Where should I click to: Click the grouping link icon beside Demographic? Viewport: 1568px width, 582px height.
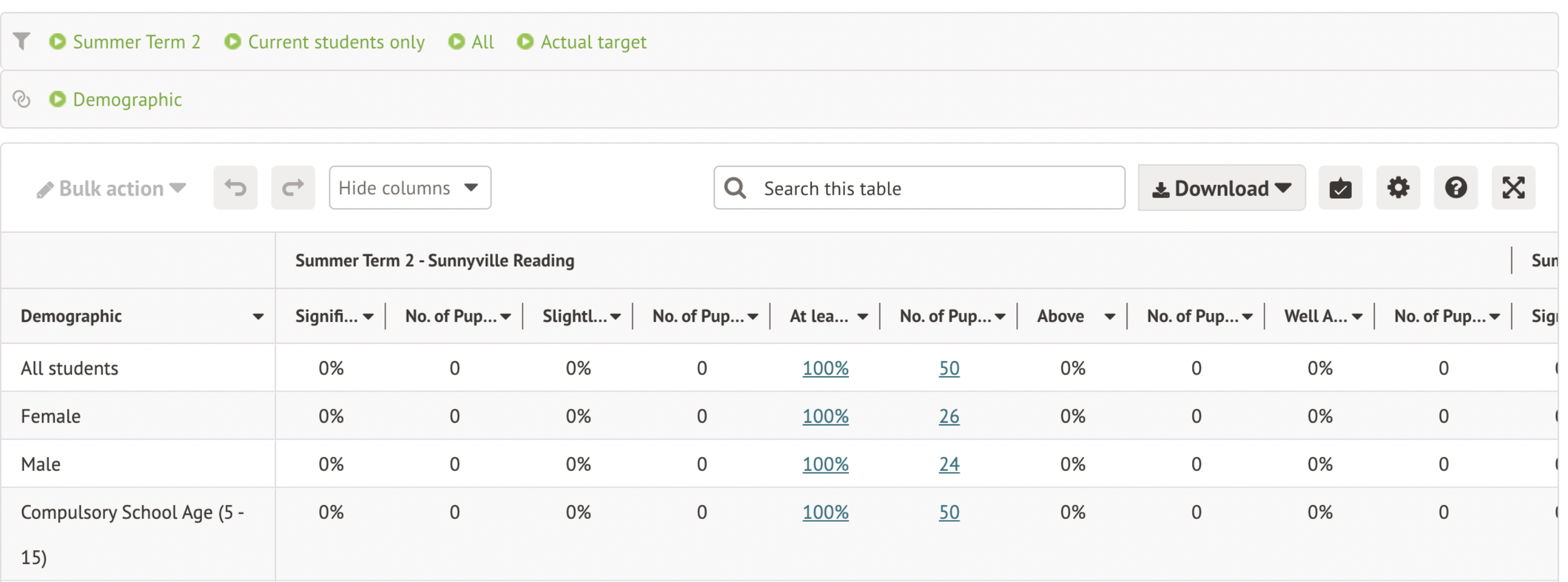point(22,99)
